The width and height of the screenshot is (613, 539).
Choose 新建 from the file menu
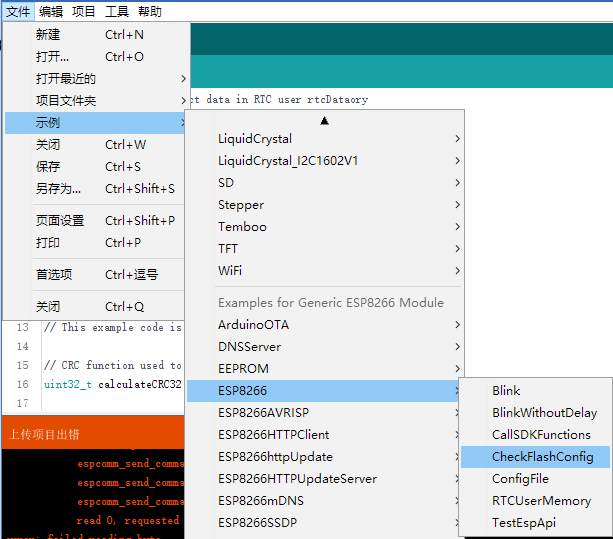95,35
